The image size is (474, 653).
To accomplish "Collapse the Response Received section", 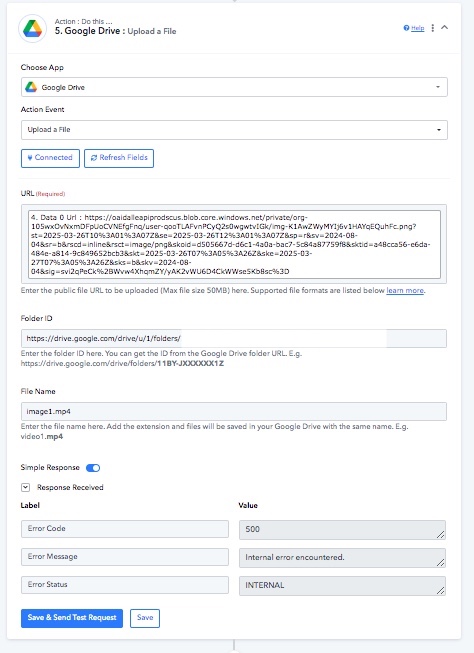I will click(x=25, y=487).
